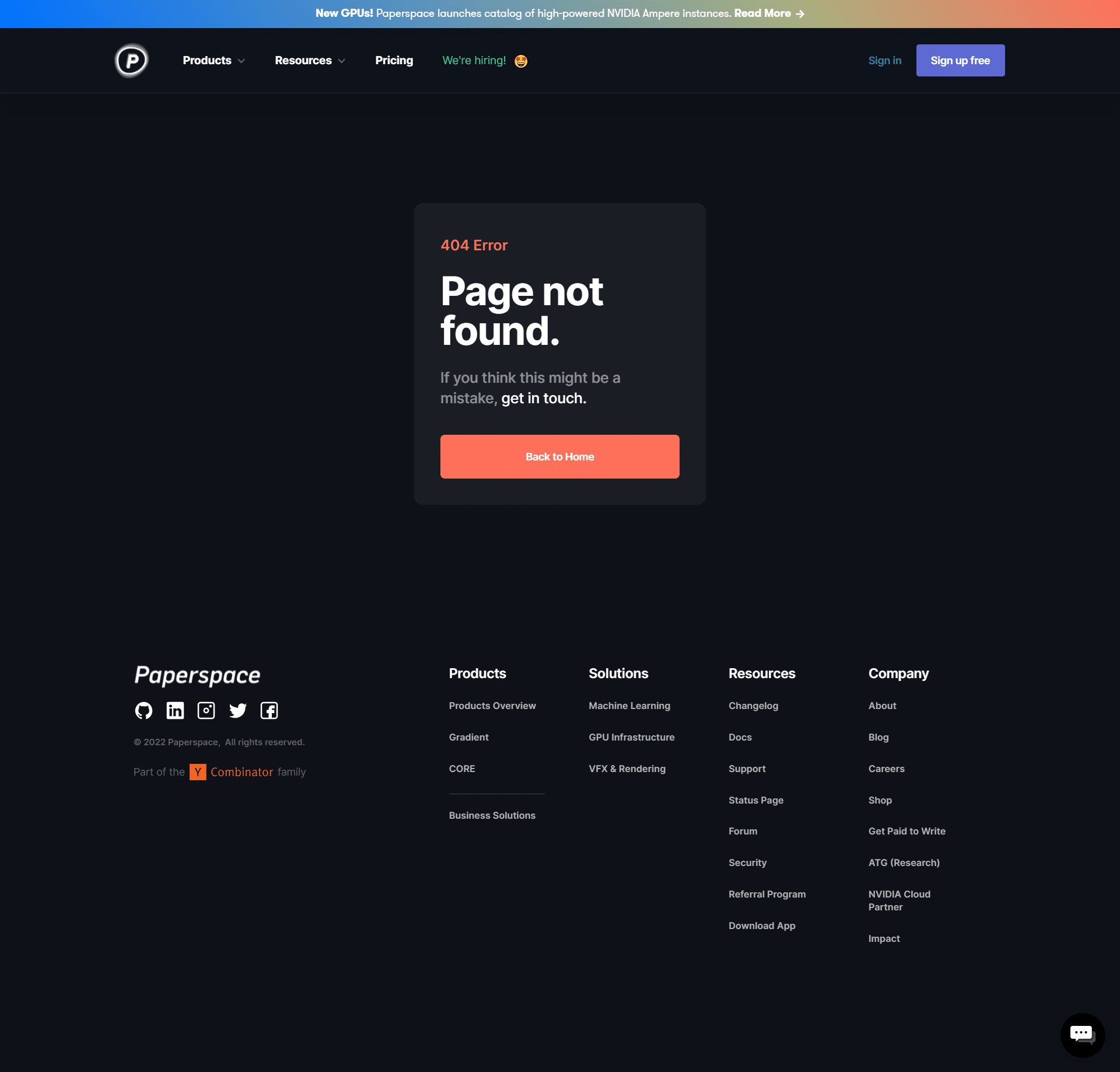The width and height of the screenshot is (1120, 1072).
Task: Open the Referral Program link
Action: 767,895
